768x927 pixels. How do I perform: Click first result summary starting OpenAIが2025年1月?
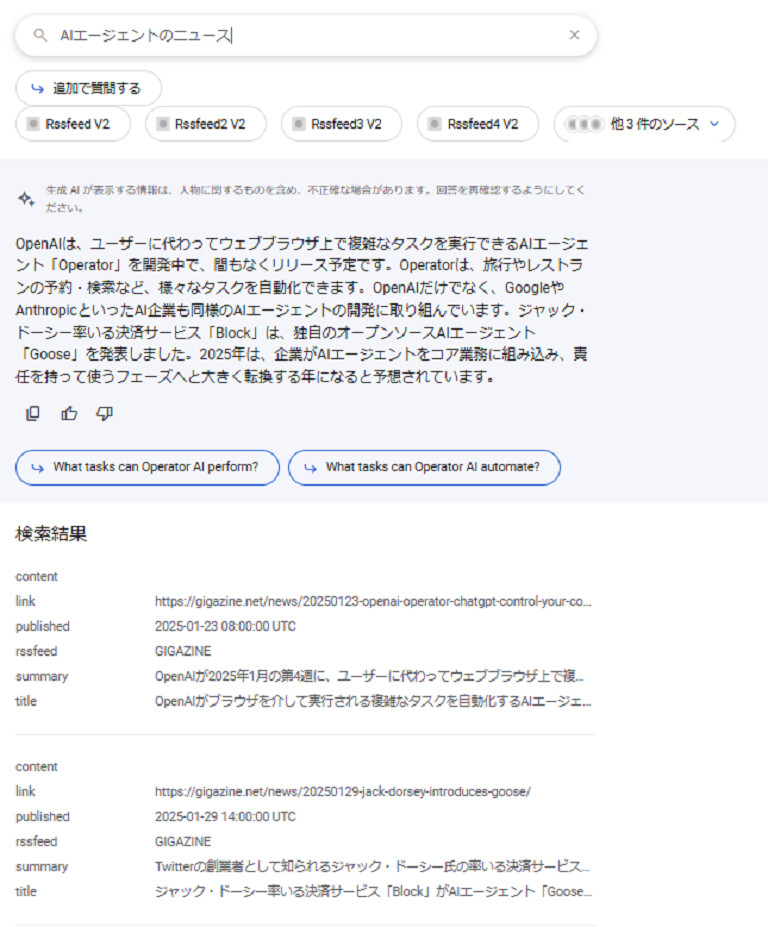pos(370,676)
